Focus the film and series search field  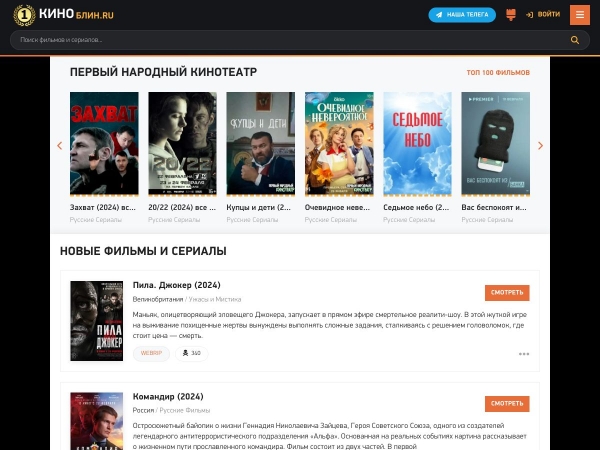click(x=300, y=40)
